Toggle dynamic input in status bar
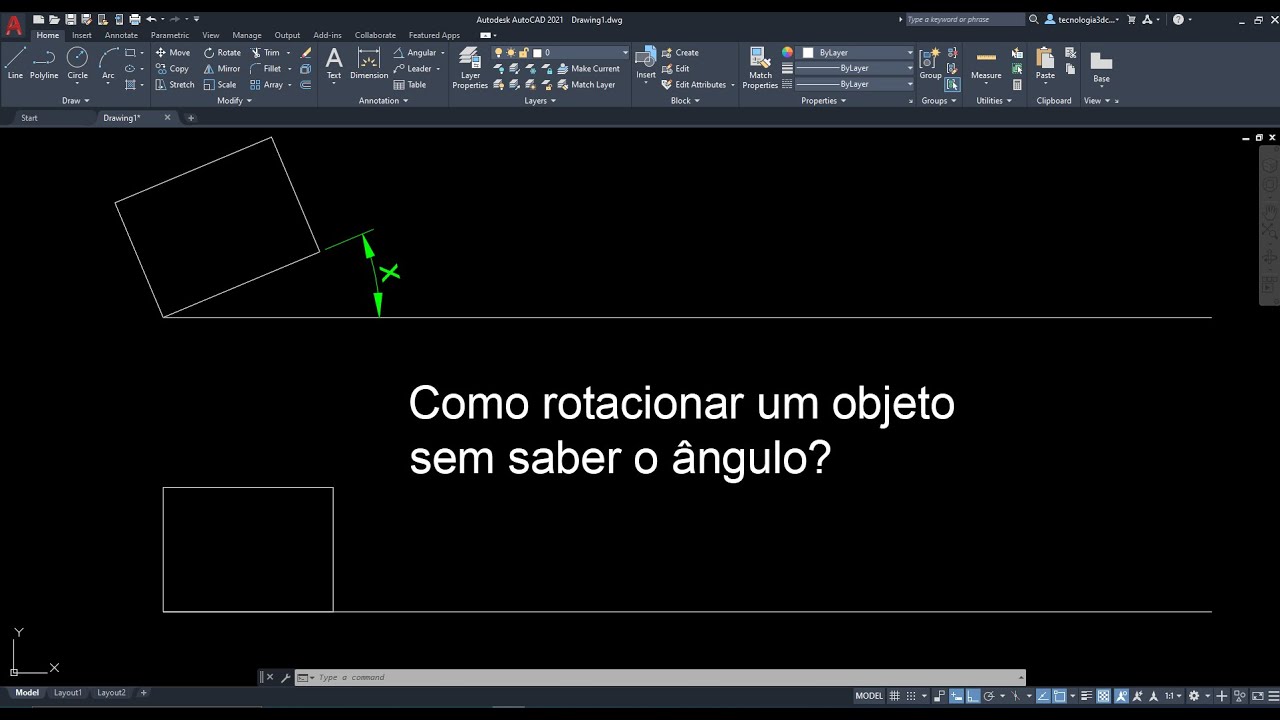The height and width of the screenshot is (720, 1280). coord(956,696)
